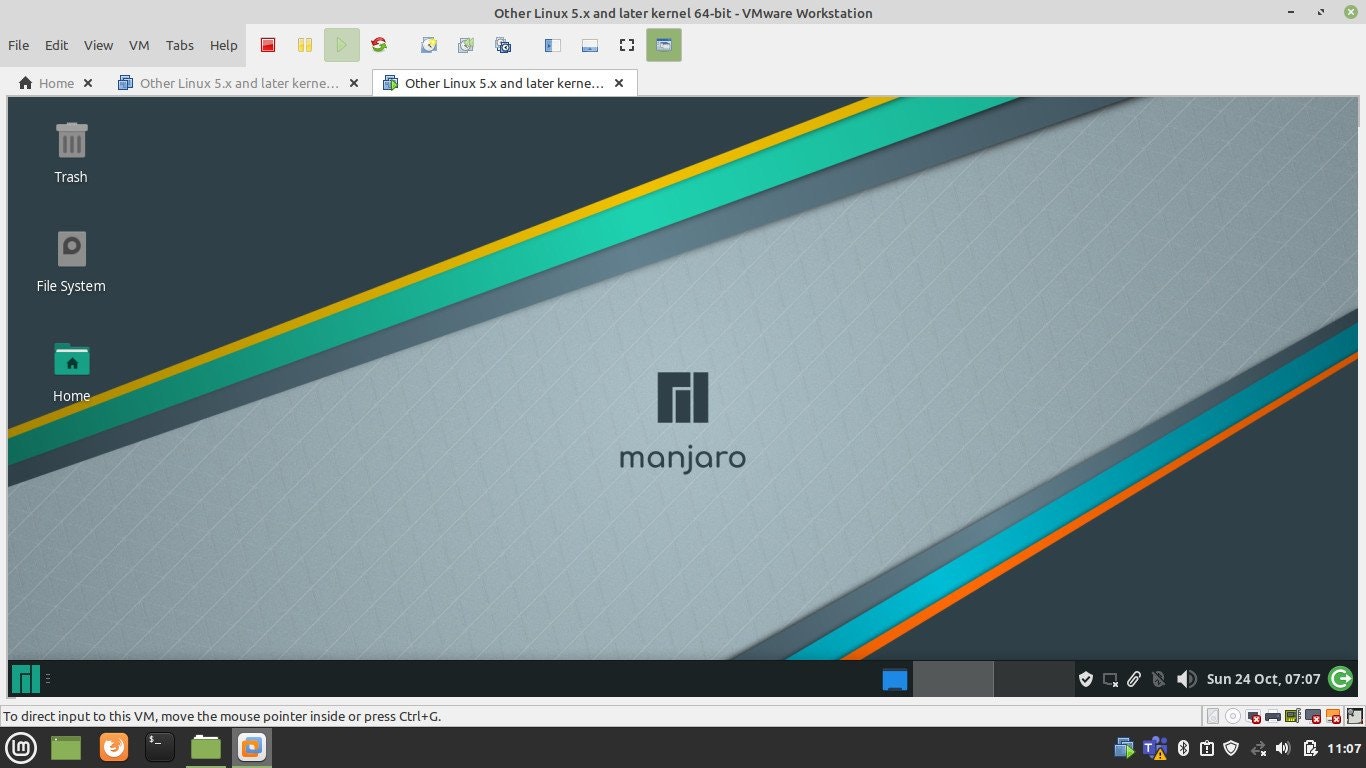Click the sound card device icon in the VMware status bar

point(1293,716)
